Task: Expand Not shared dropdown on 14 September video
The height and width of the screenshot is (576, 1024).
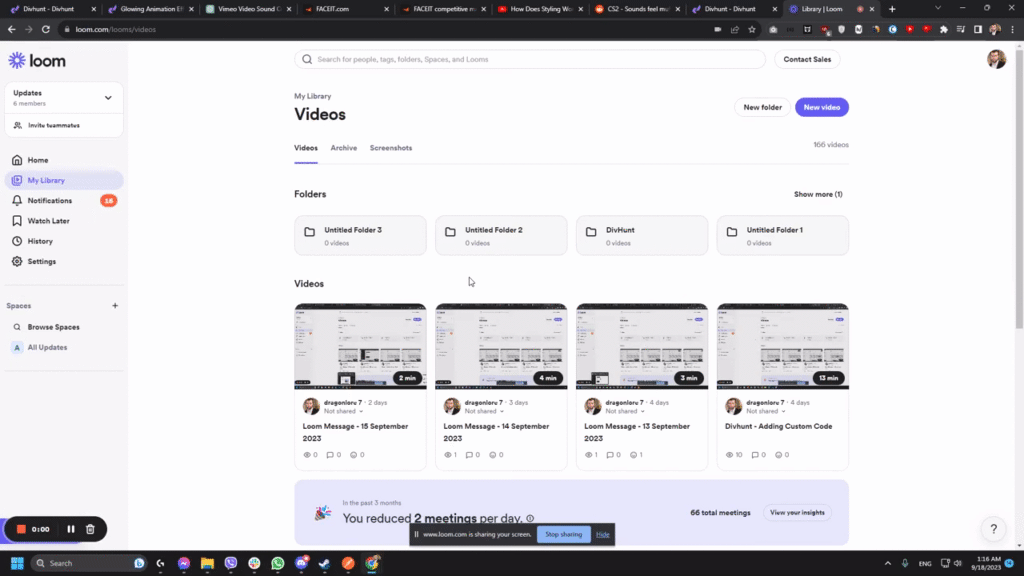Action: 485,411
